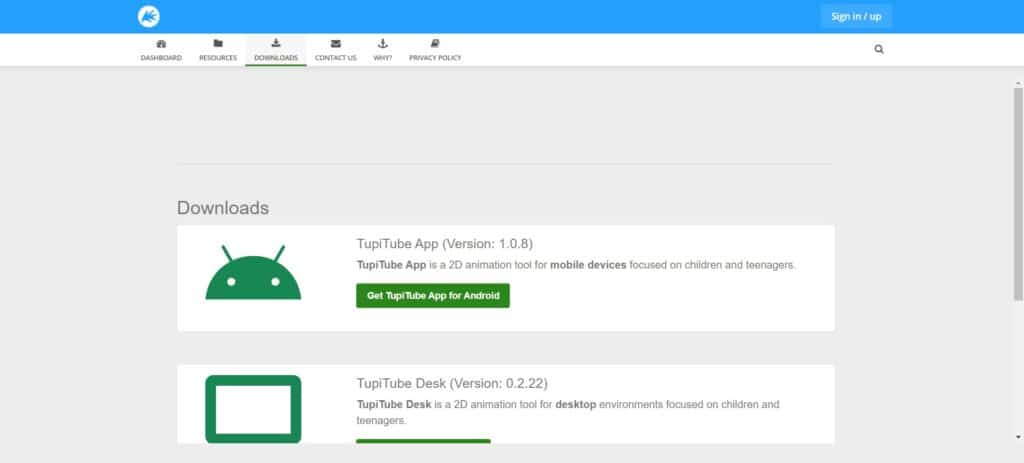Viewport: 1024px width, 463px height.
Task: Click the green Android robot image
Action: (x=253, y=272)
